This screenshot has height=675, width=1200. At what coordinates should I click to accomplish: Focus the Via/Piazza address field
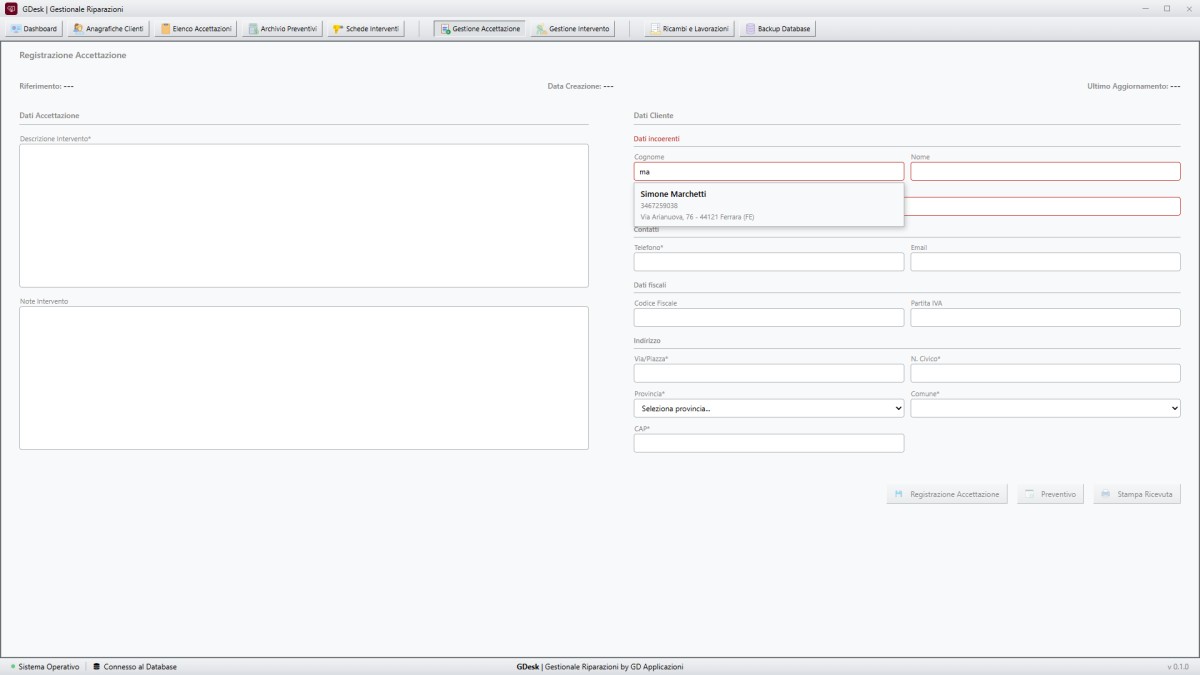769,373
